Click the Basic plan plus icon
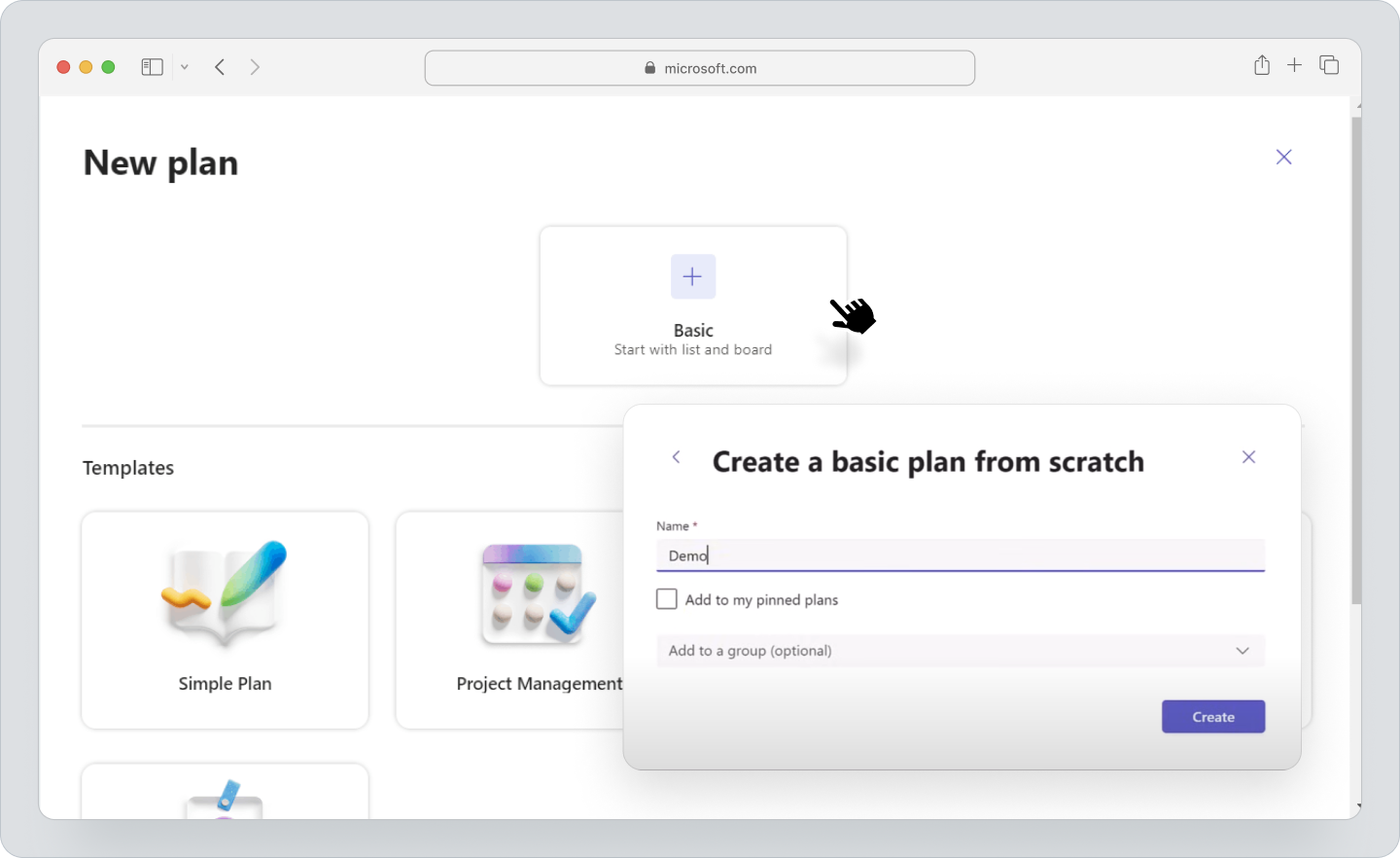 click(x=692, y=276)
